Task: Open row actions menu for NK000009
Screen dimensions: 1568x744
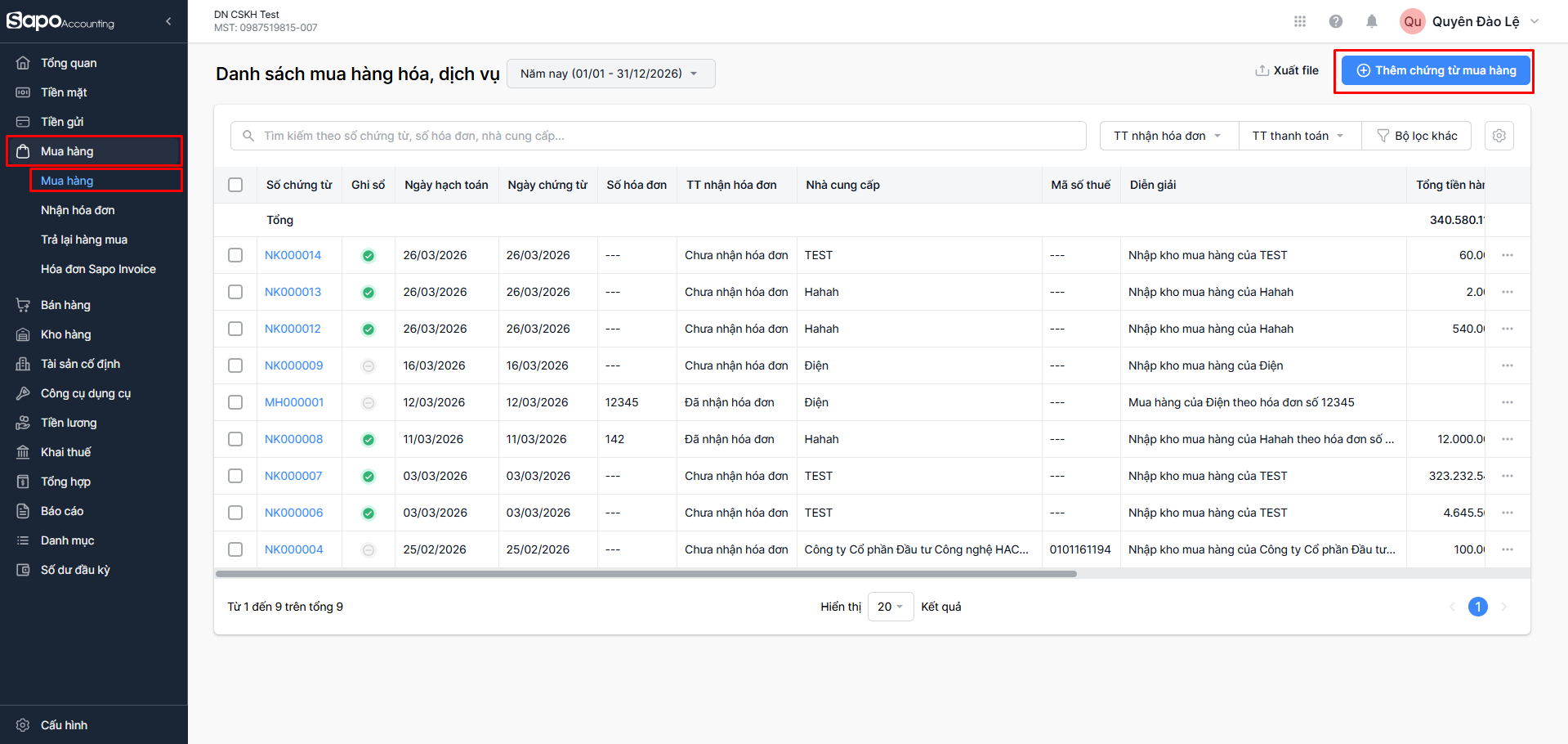Action: (1508, 365)
